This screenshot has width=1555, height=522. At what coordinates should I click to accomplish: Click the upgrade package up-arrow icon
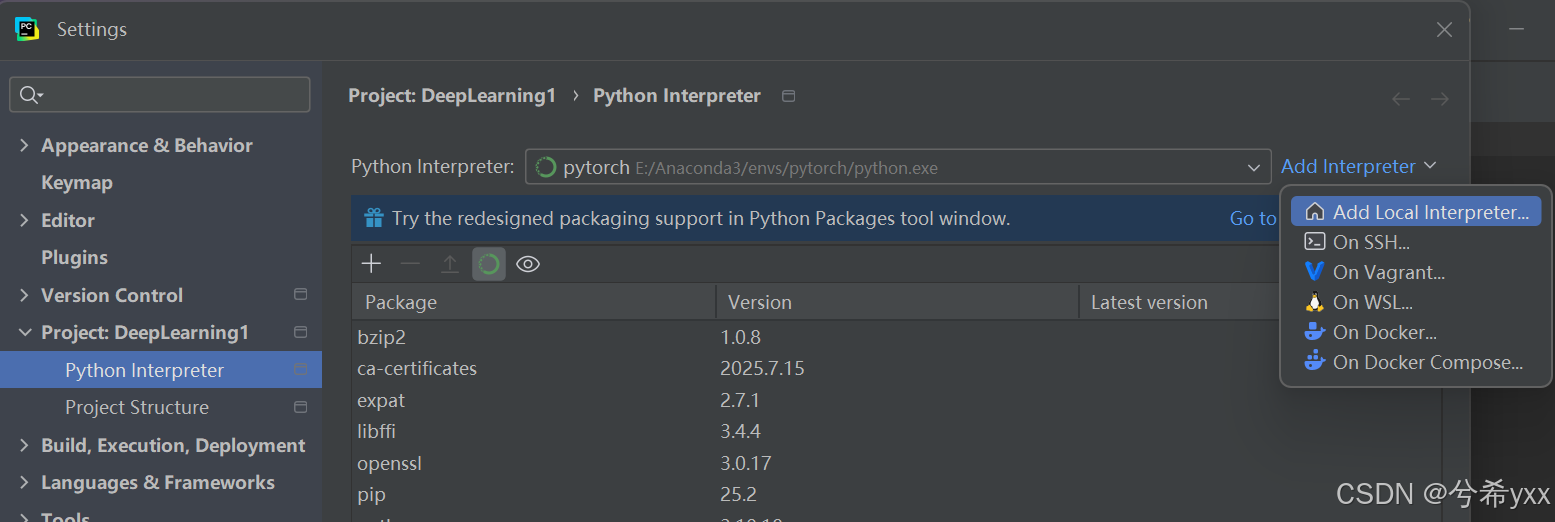450,264
